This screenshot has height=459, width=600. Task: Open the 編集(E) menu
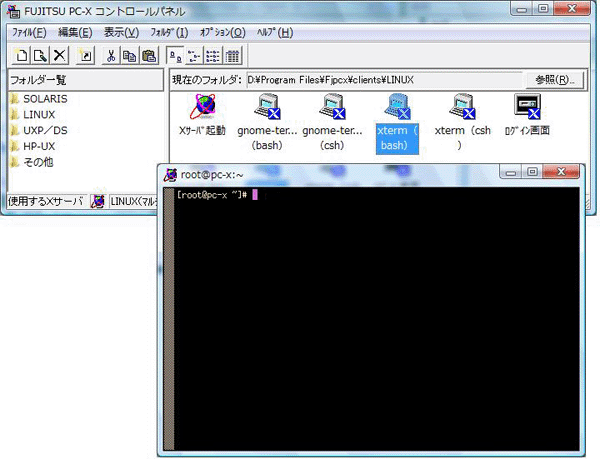point(75,33)
